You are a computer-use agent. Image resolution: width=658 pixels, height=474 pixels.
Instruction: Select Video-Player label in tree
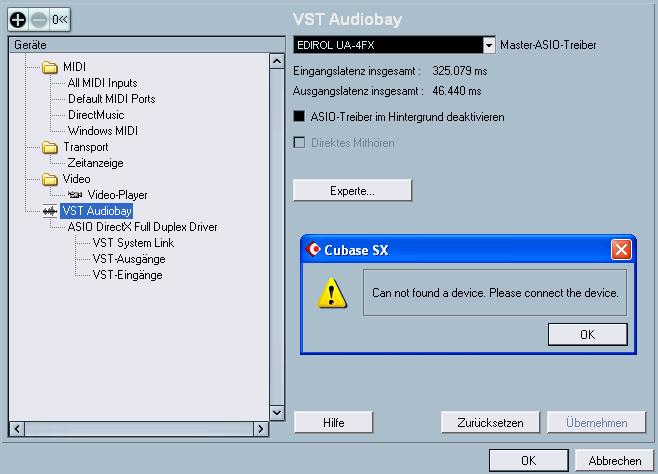point(118,195)
